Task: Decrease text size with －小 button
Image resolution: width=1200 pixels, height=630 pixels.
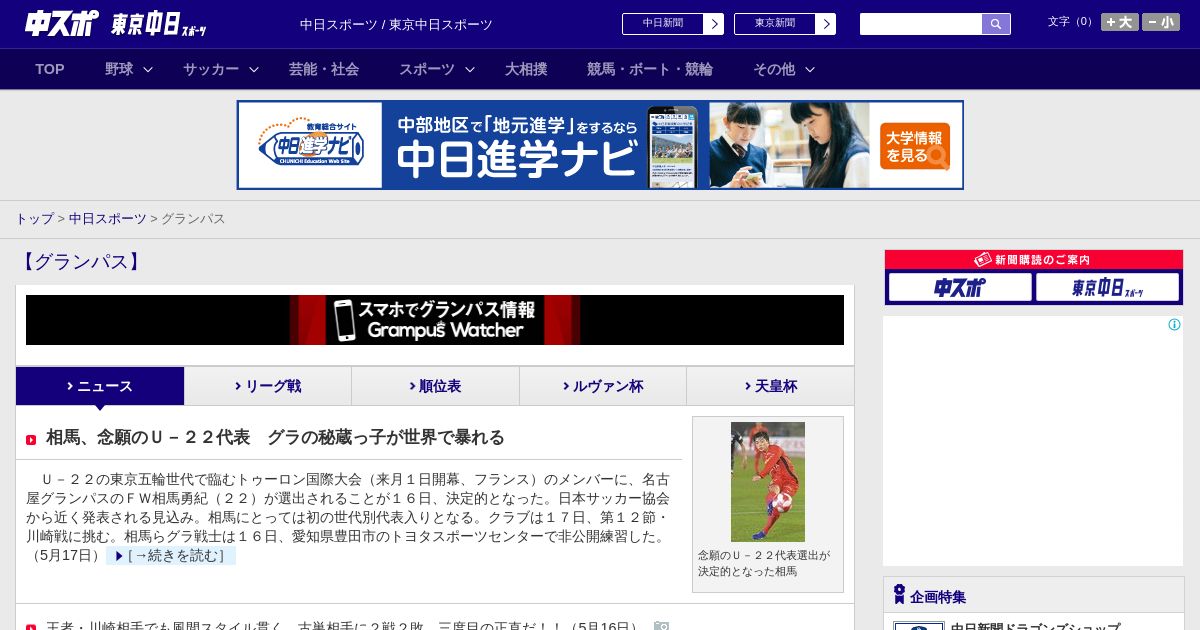Action: pyautogui.click(x=1161, y=22)
